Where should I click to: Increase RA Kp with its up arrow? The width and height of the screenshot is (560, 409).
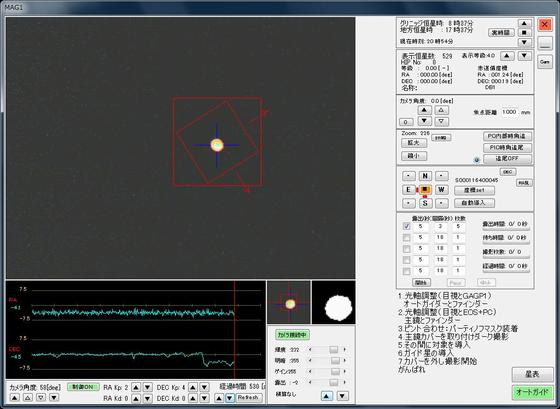tap(136, 387)
